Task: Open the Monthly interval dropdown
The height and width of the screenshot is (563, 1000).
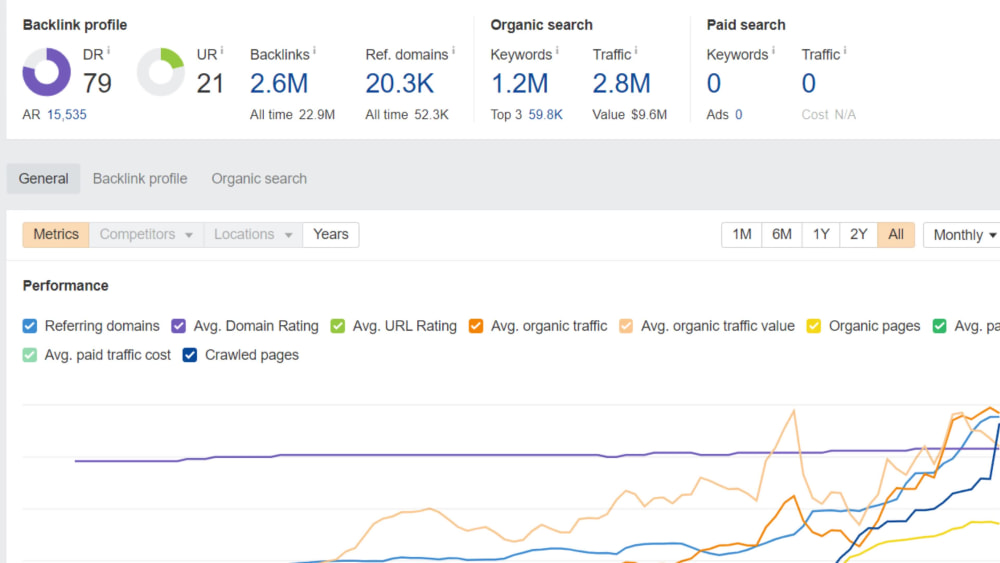Action: click(964, 235)
